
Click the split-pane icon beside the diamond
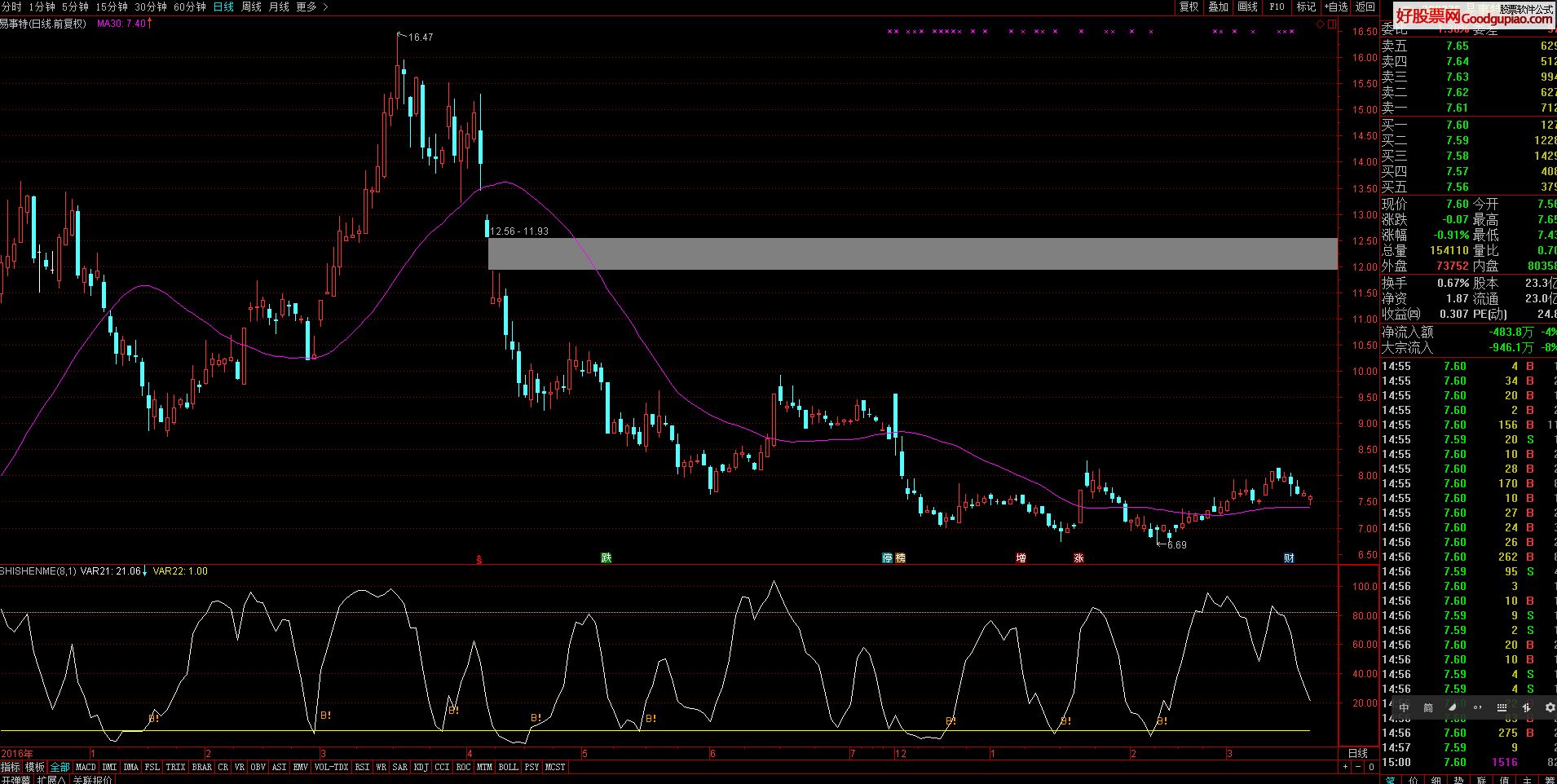(x=1333, y=24)
